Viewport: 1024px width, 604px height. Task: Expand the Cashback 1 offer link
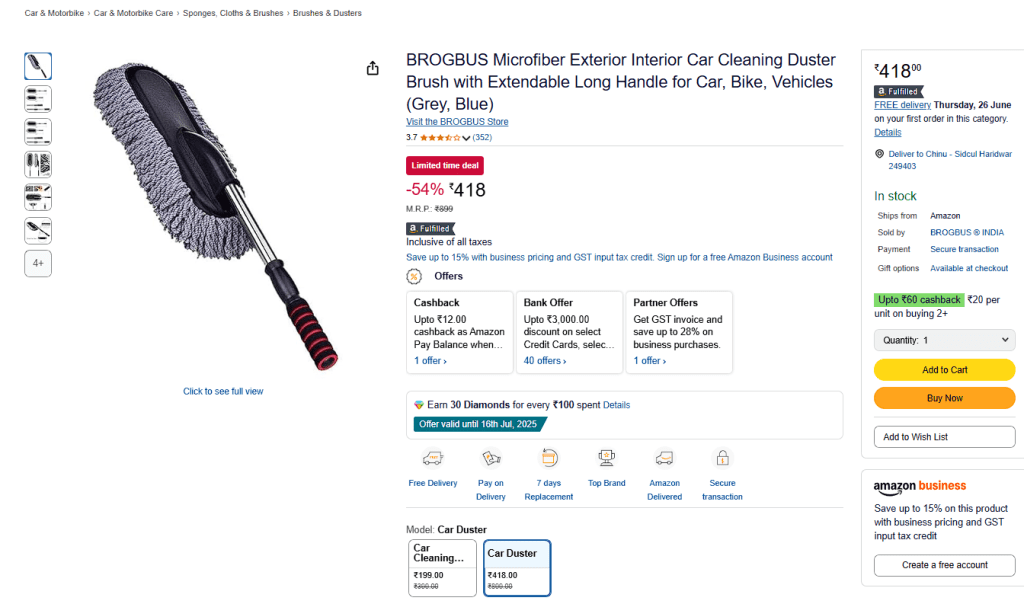click(430, 361)
